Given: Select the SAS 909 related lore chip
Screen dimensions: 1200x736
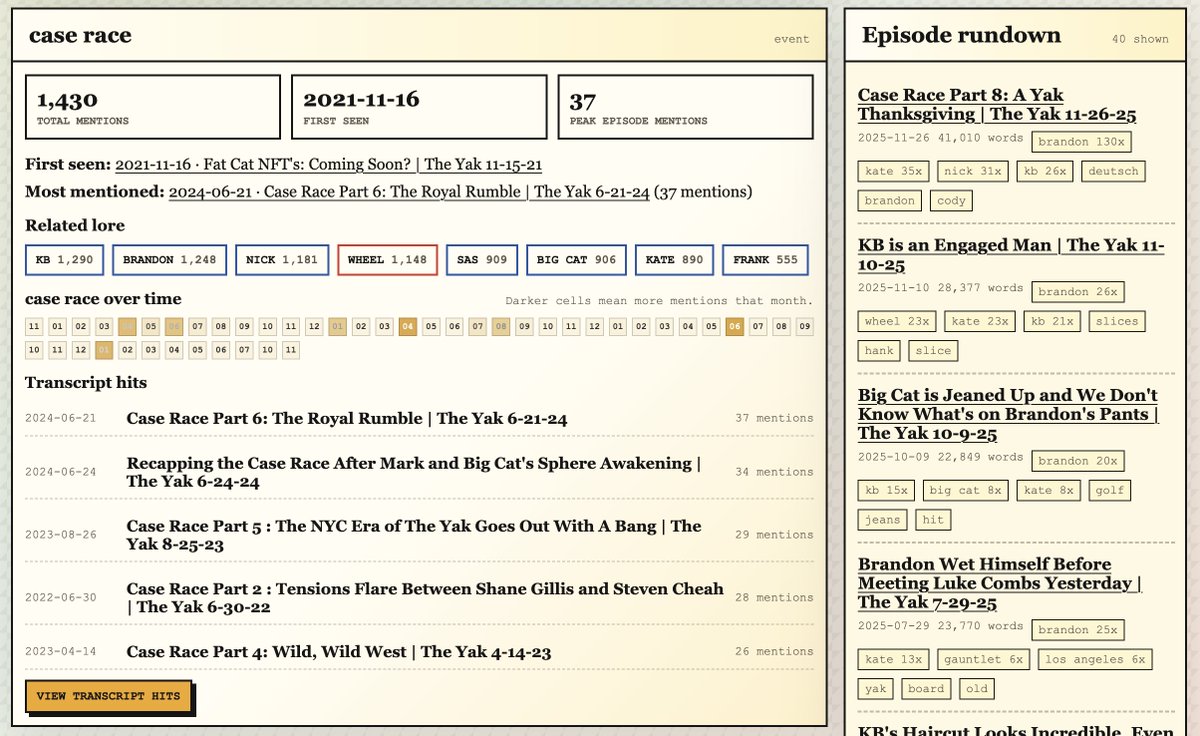Looking at the screenshot, I should point(482,260).
